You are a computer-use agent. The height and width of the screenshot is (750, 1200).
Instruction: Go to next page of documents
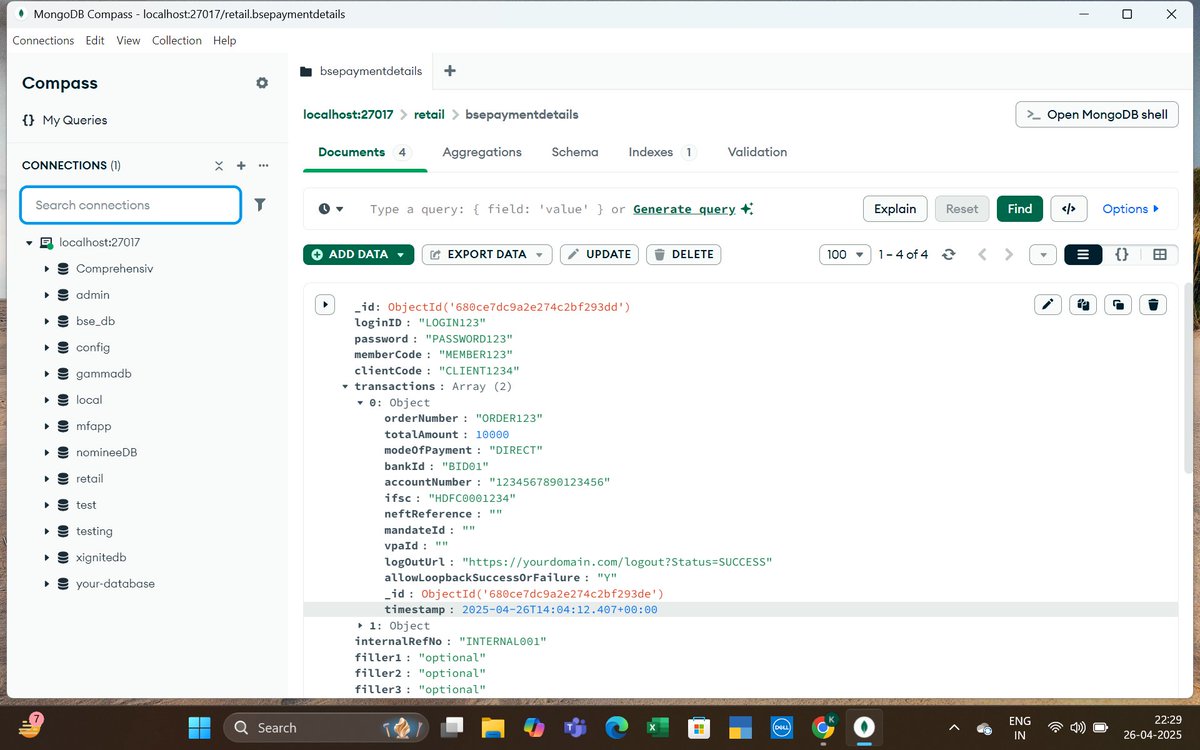(1009, 255)
